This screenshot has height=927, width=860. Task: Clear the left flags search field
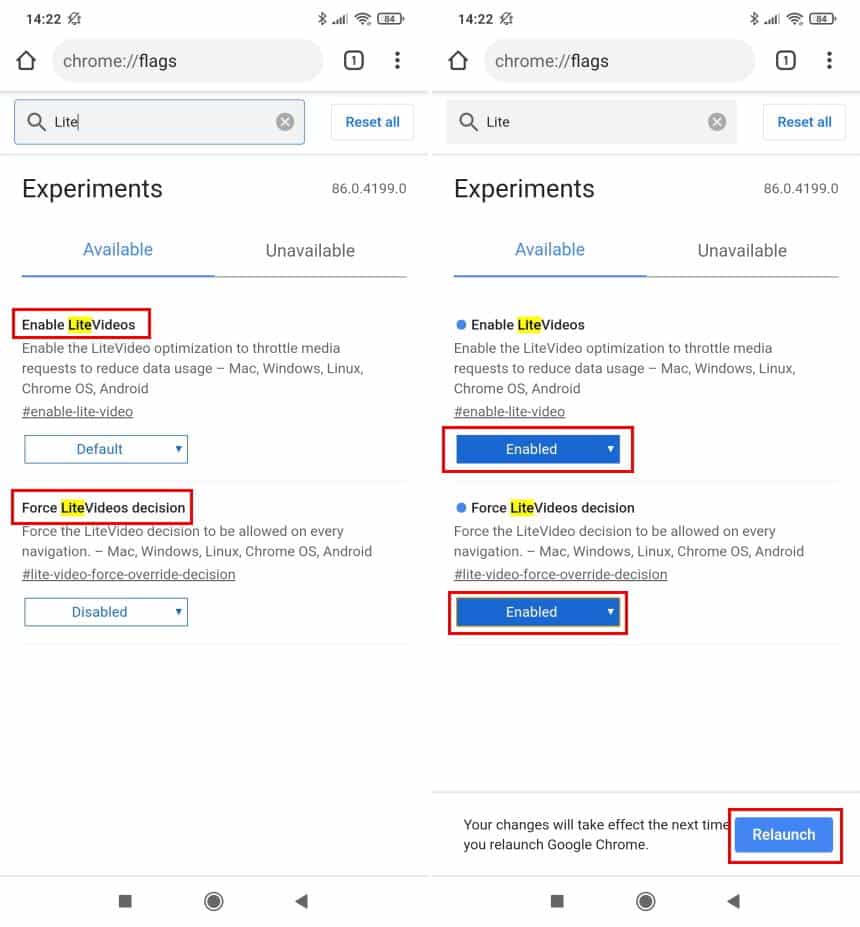click(x=285, y=122)
